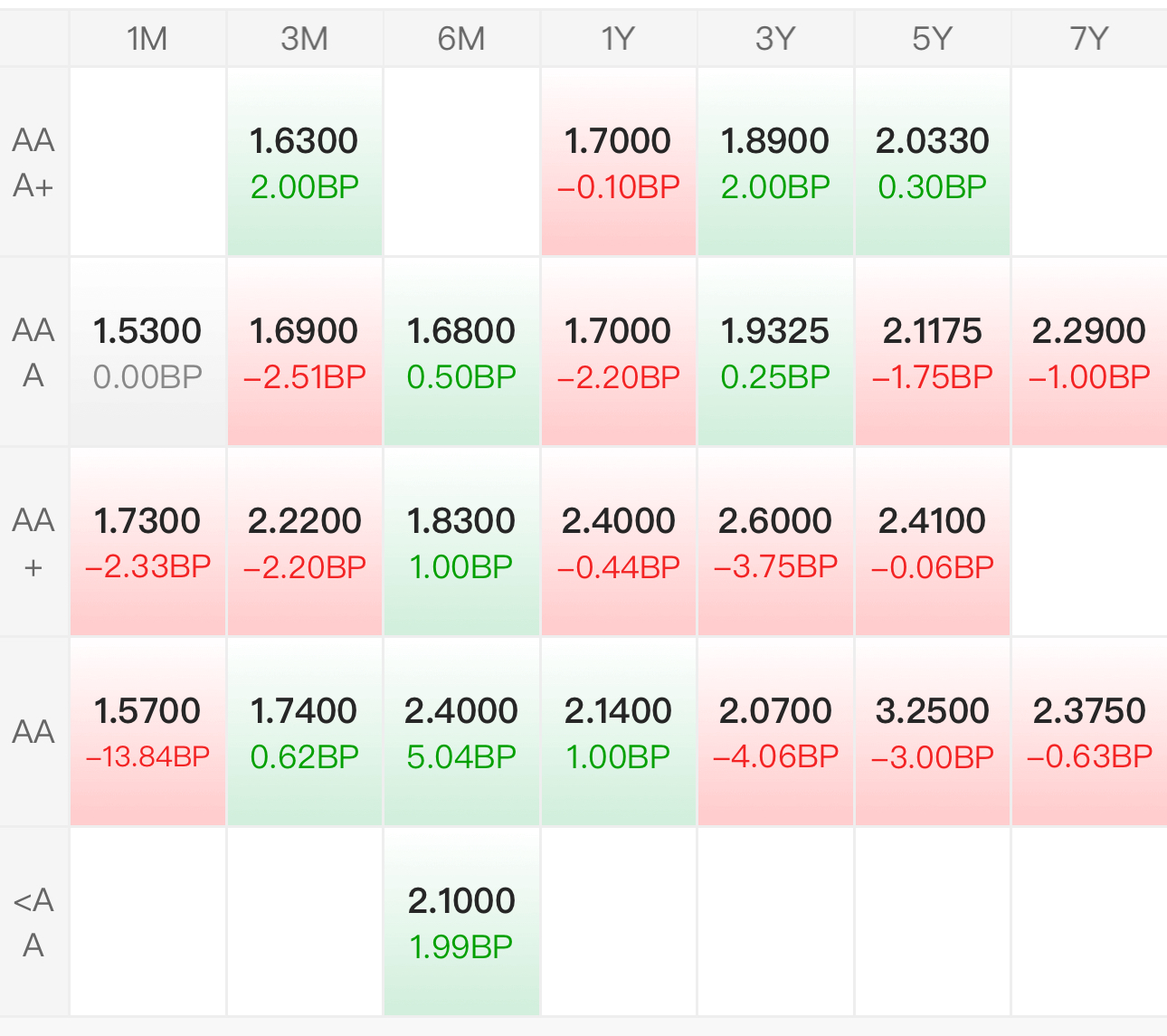This screenshot has width=1167, height=1036.
Task: Open <AA 6M cell showing 2.1000
Action: point(461,923)
